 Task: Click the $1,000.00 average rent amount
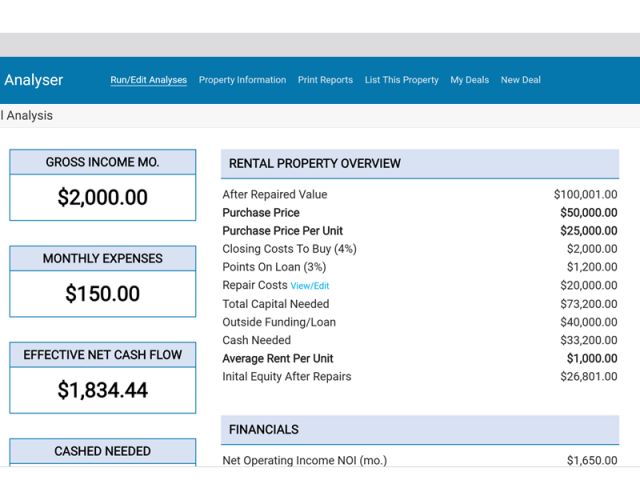tap(592, 359)
